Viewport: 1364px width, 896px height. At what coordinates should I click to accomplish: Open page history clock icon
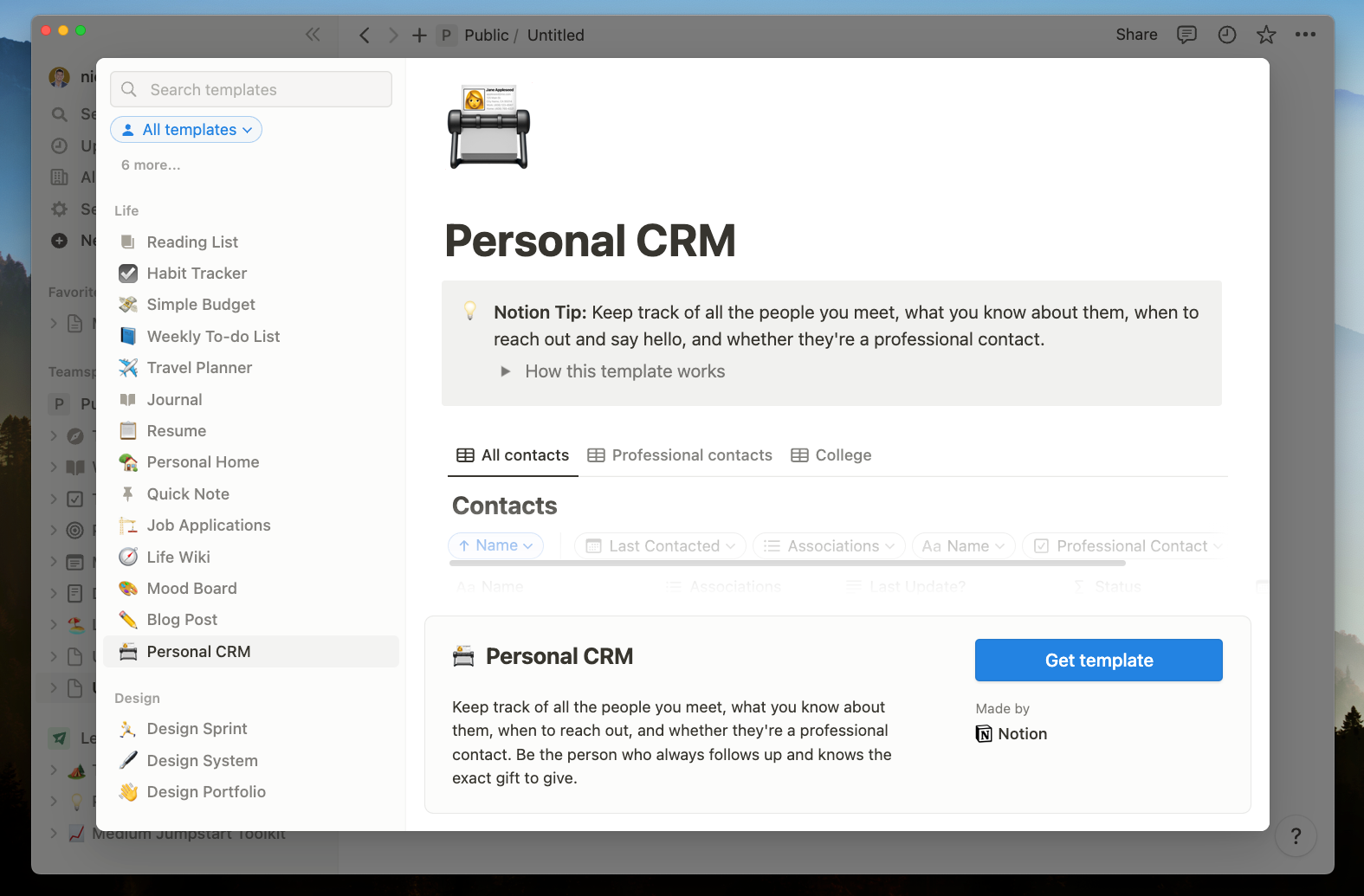pyautogui.click(x=1226, y=35)
